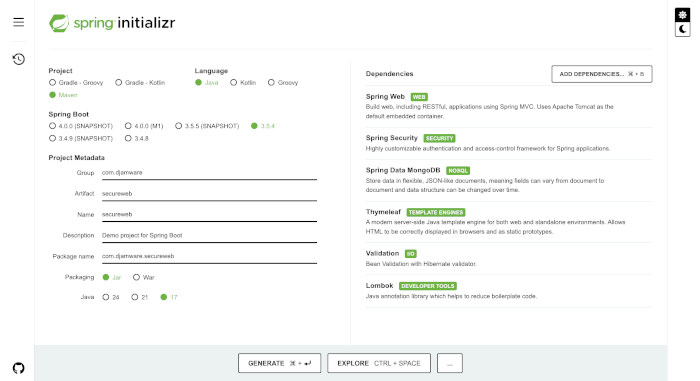
Task: Set Java version to 17
Action: pyautogui.click(x=169, y=297)
